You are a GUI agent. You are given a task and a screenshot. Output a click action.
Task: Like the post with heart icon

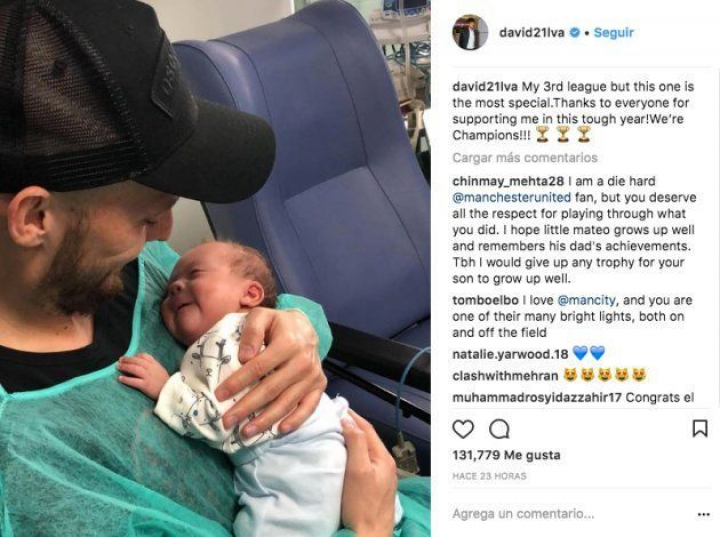pos(463,429)
